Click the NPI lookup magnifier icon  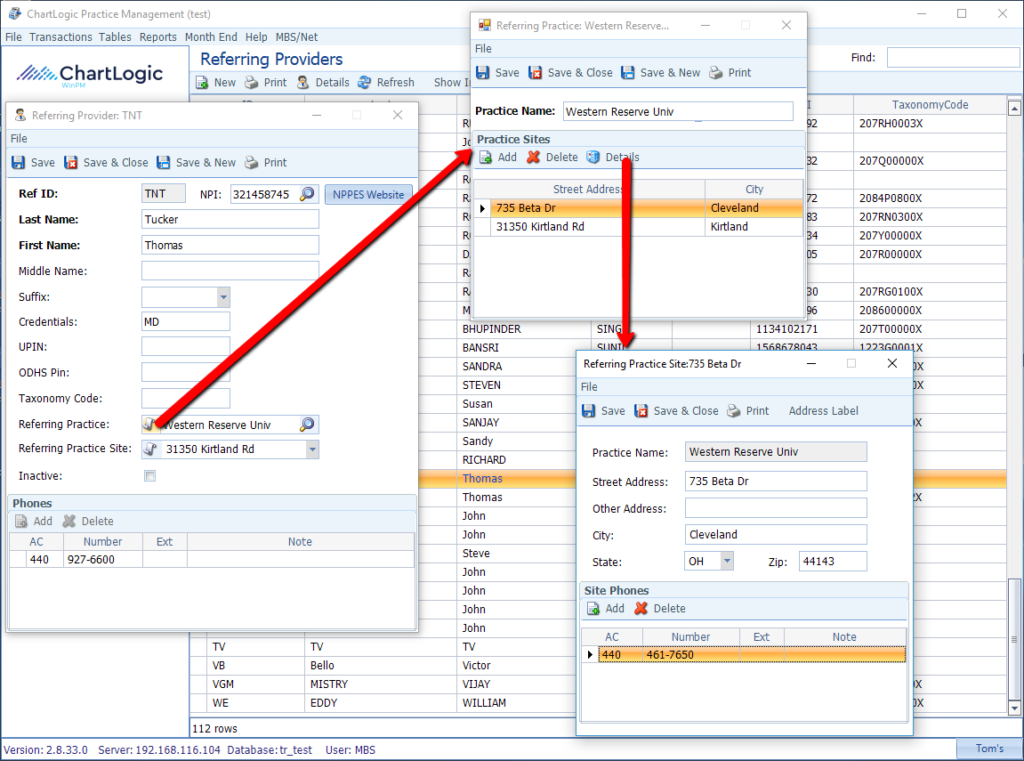[x=307, y=194]
